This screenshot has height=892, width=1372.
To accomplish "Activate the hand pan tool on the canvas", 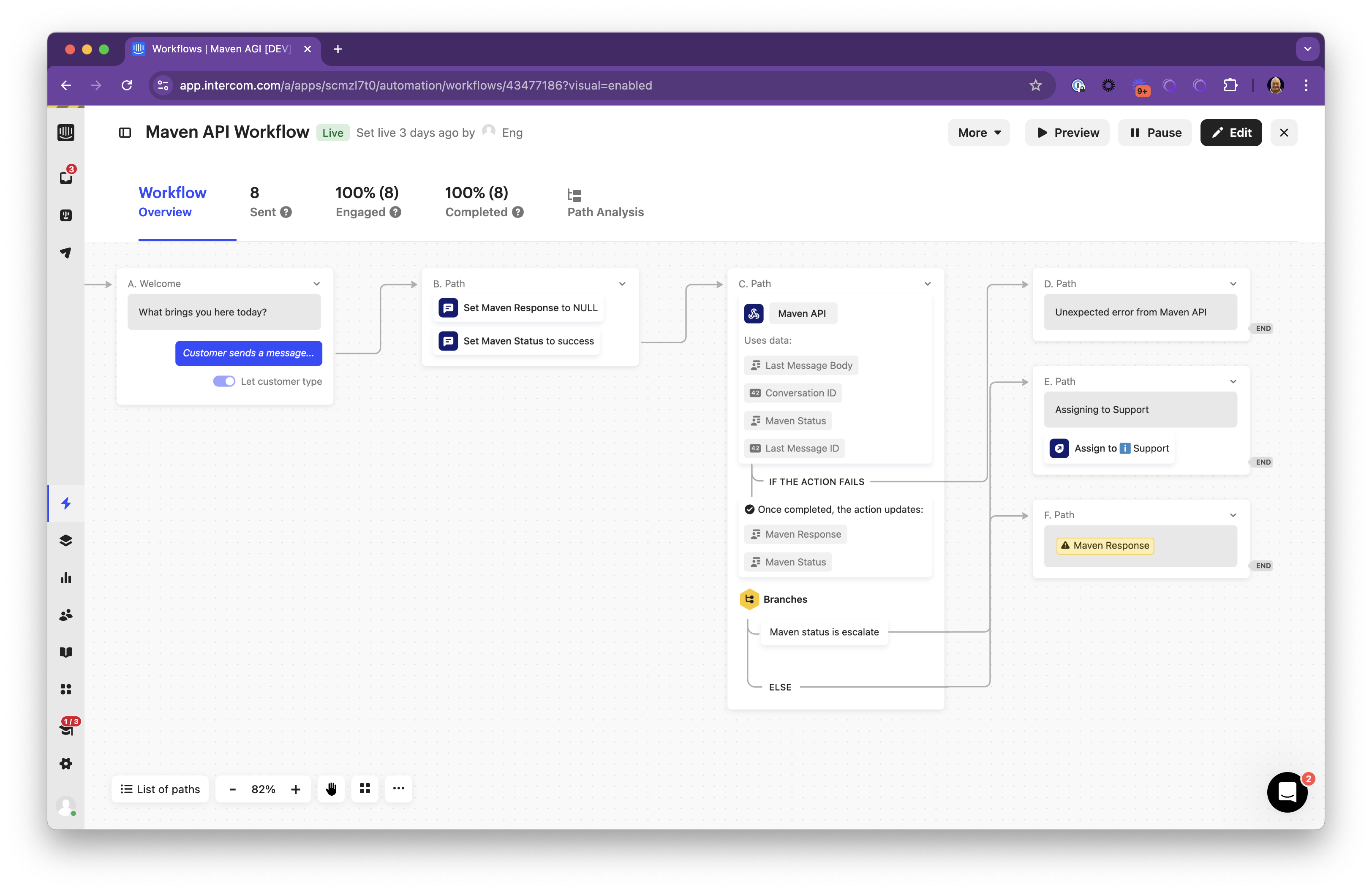I will pyautogui.click(x=331, y=789).
